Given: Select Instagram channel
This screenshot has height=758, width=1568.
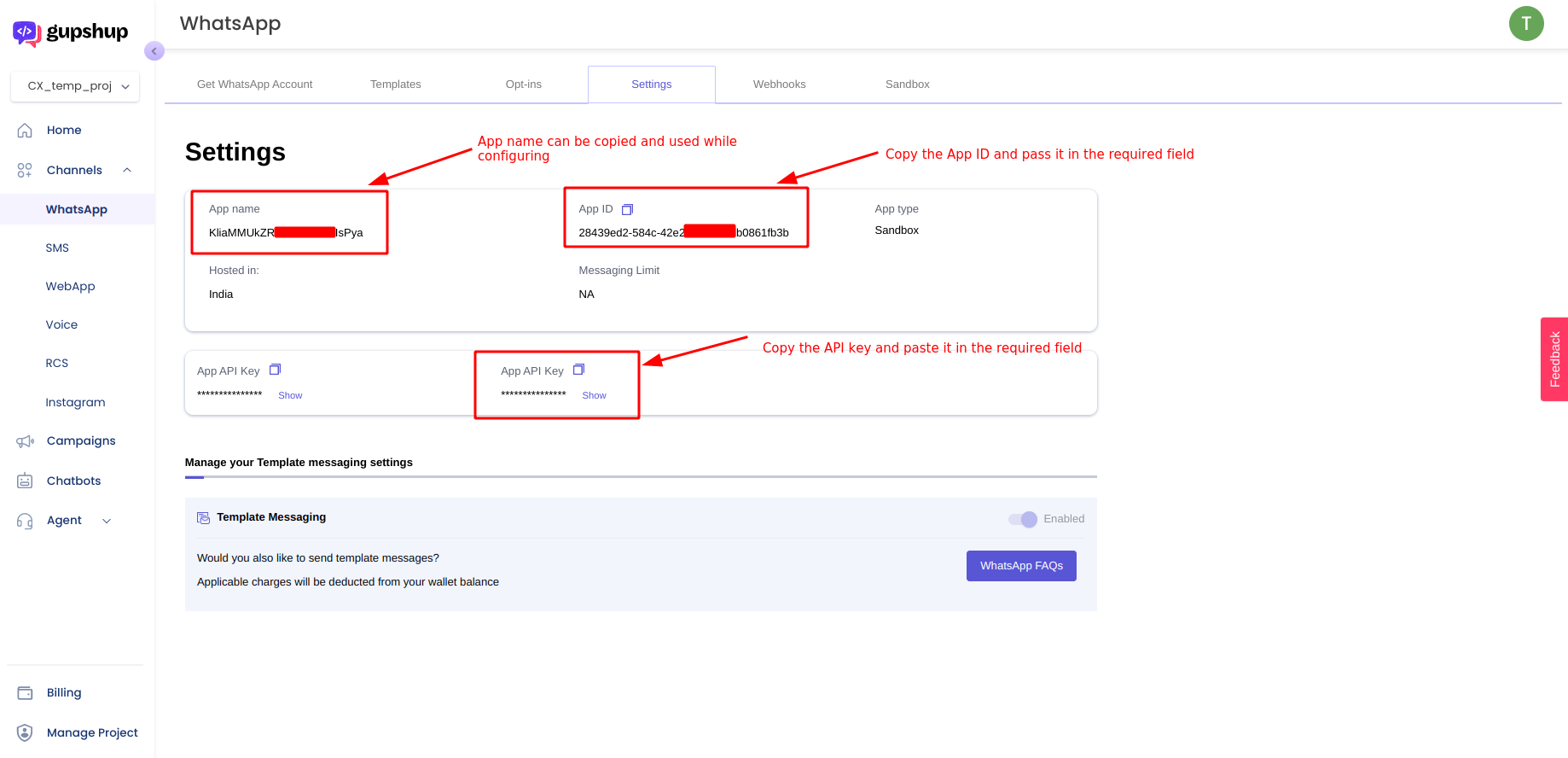Looking at the screenshot, I should point(75,403).
